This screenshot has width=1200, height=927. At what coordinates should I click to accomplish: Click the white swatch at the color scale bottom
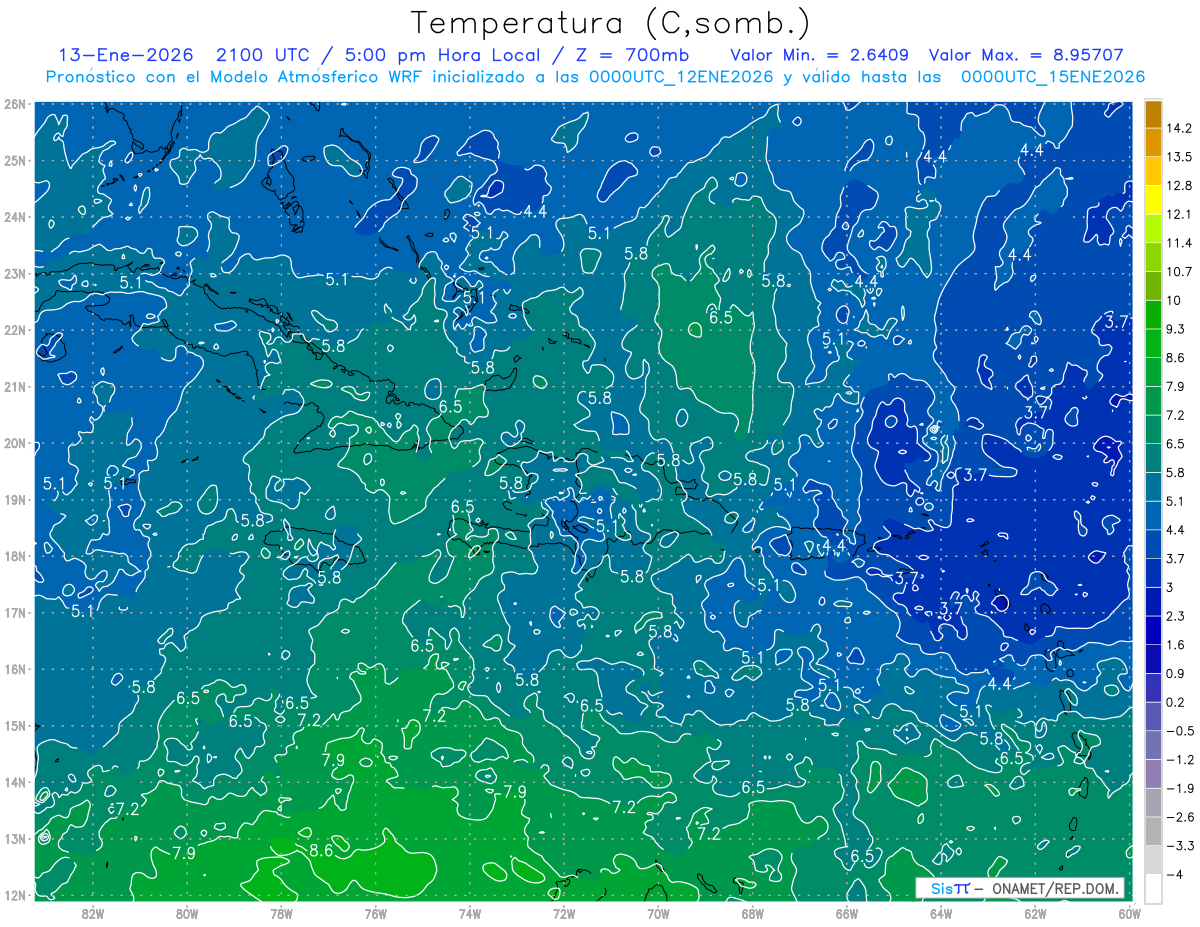1153,888
